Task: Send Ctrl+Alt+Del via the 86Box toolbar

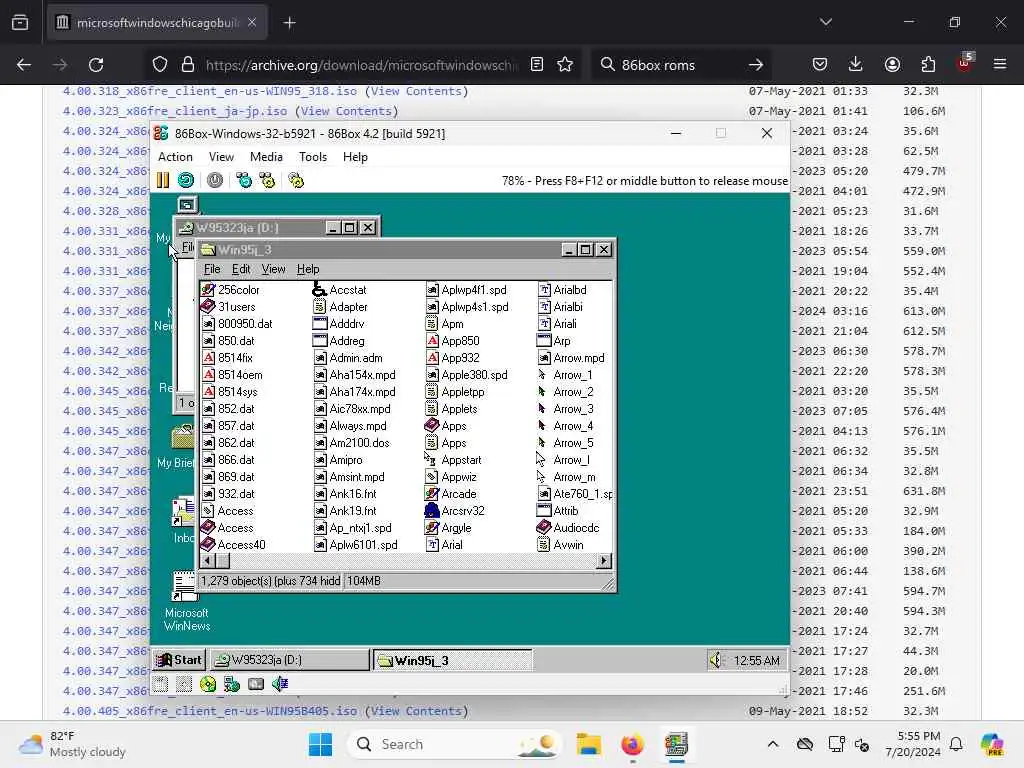Action: [x=244, y=180]
